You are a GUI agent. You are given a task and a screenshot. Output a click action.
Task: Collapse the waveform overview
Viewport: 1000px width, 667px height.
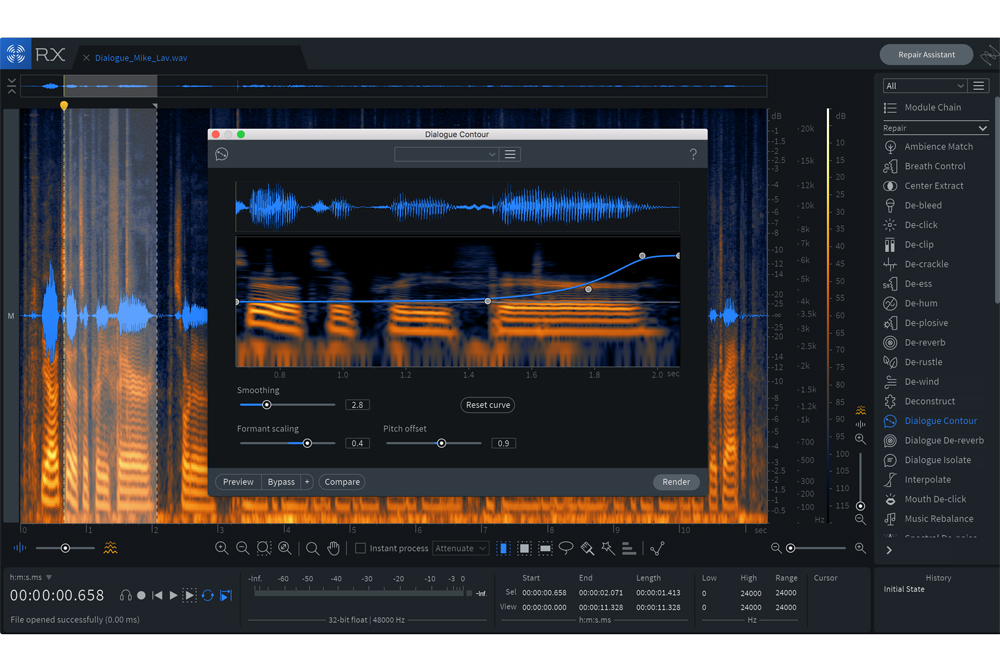point(11,86)
